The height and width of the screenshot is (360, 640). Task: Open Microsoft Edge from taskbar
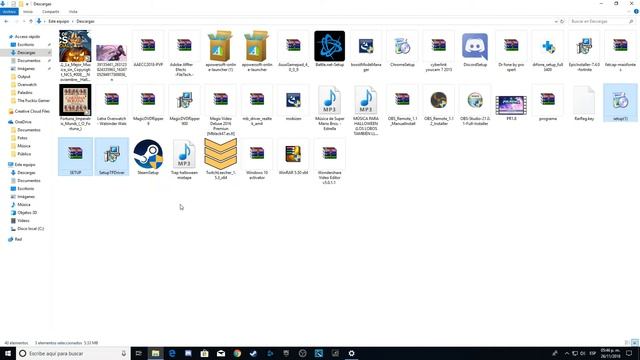(172, 353)
